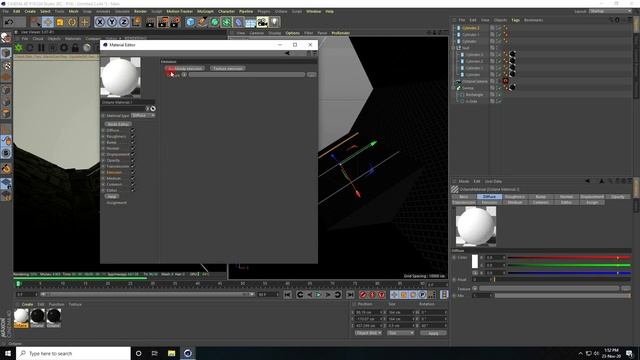The image size is (640, 360).
Task: Collapse the Sweep object in Object Manager
Action: pyautogui.click(x=453, y=88)
